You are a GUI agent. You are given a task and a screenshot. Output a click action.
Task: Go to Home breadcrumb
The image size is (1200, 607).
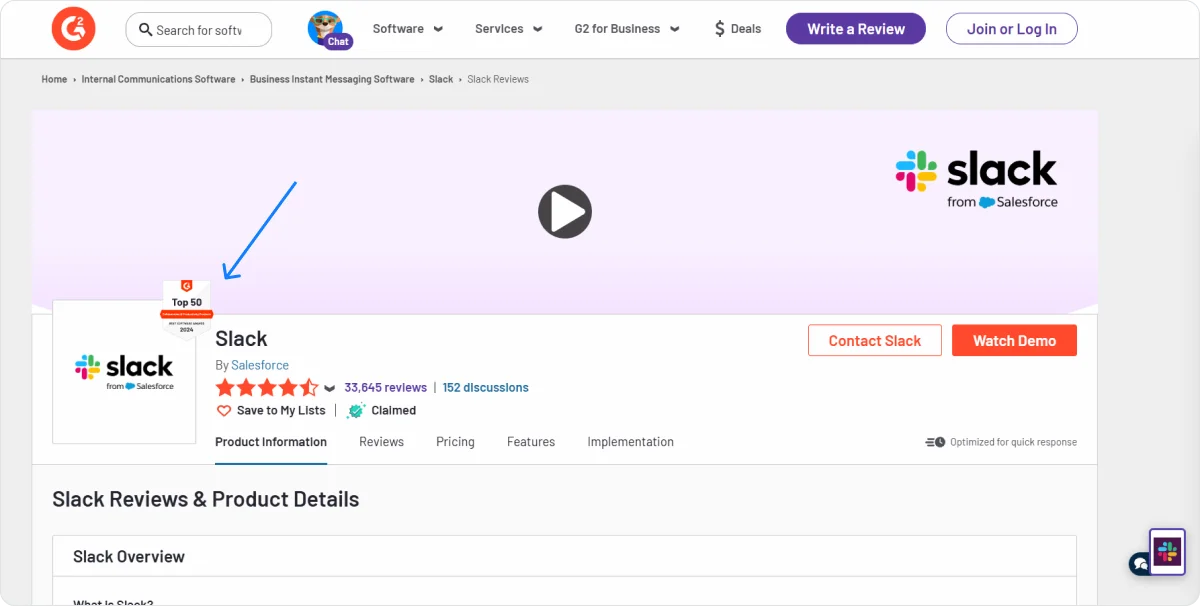[54, 79]
